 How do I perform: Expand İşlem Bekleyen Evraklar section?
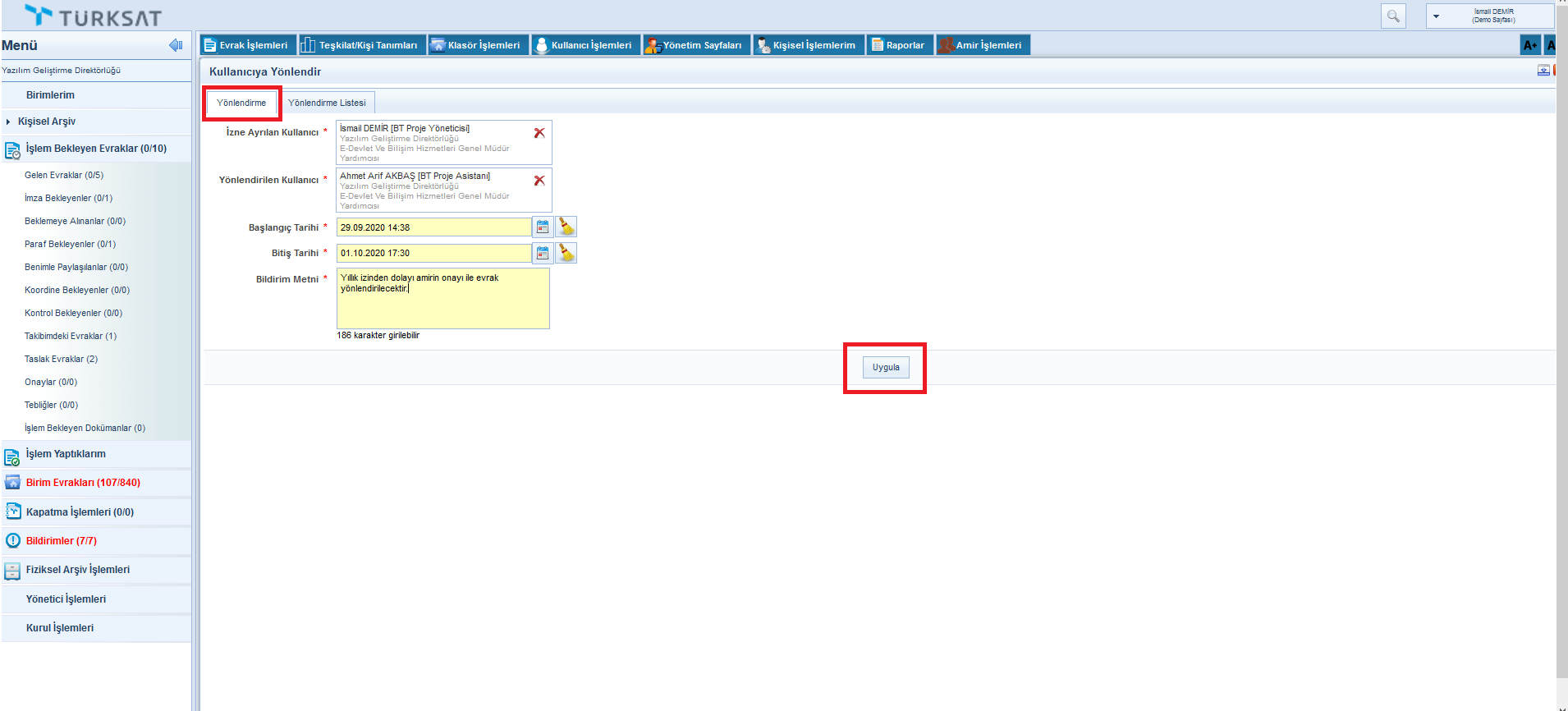[x=95, y=149]
